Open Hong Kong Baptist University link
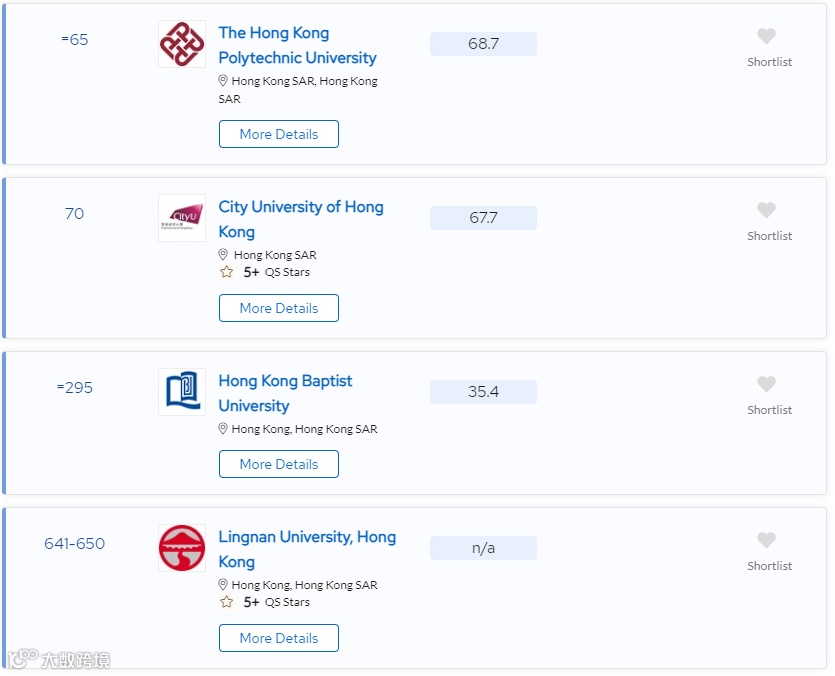The image size is (835, 676). coord(285,393)
